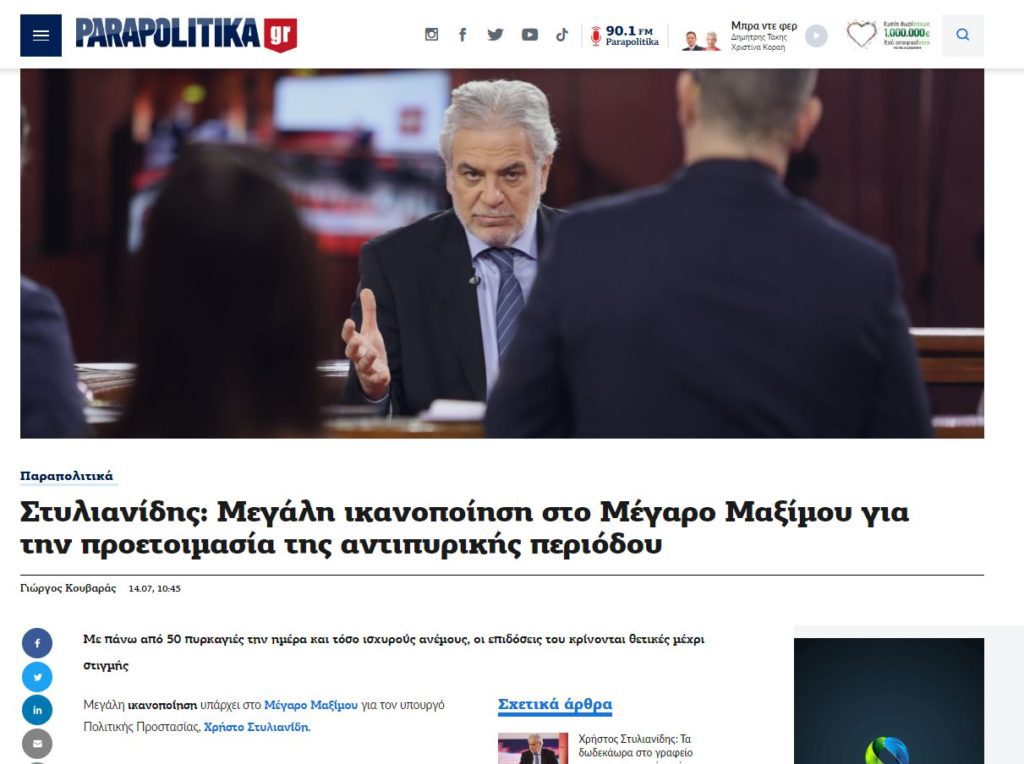The width and height of the screenshot is (1024, 764).
Task: Open the hamburger menu
Action: tap(40, 35)
